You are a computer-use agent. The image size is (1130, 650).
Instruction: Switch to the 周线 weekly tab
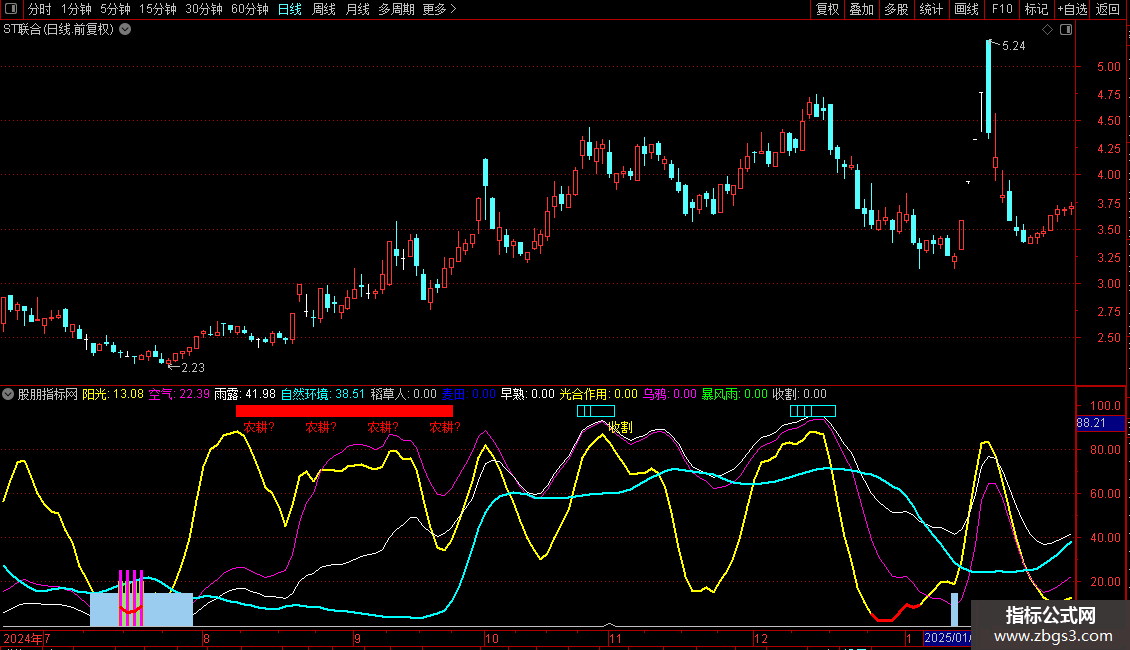pos(324,9)
